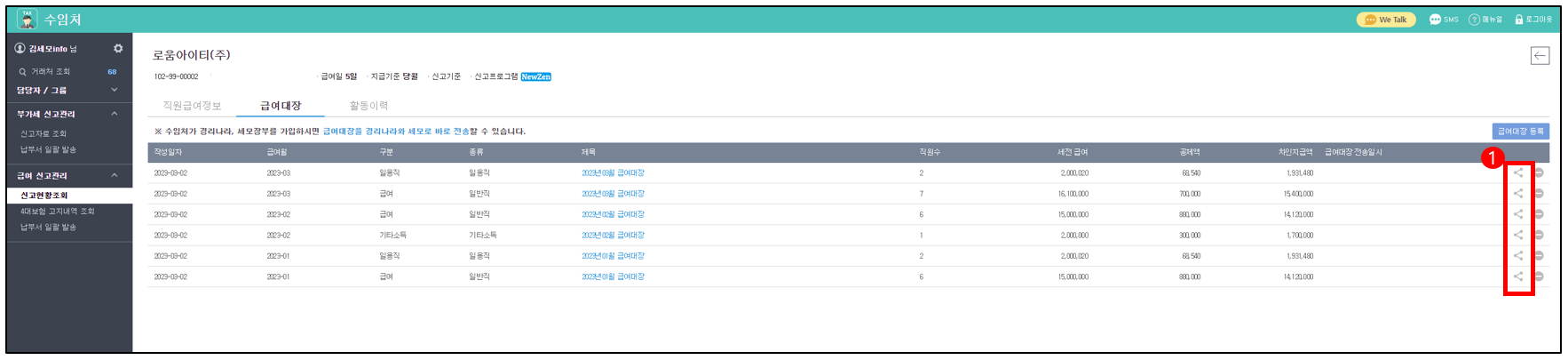Select 4대보험 고지내역 조회 in sidebar
The height and width of the screenshot is (360, 1568).
58,212
